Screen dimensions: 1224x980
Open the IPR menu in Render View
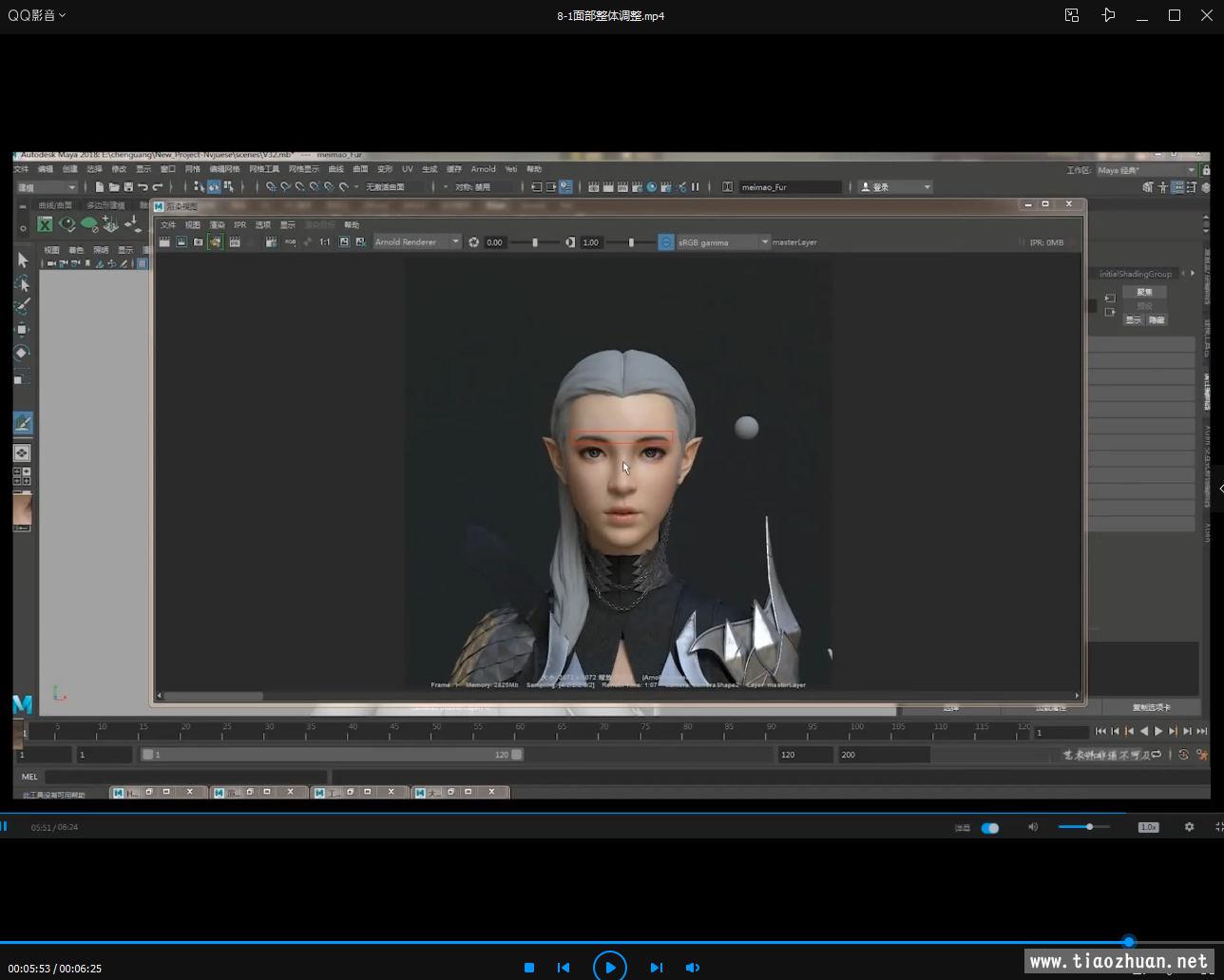point(239,225)
